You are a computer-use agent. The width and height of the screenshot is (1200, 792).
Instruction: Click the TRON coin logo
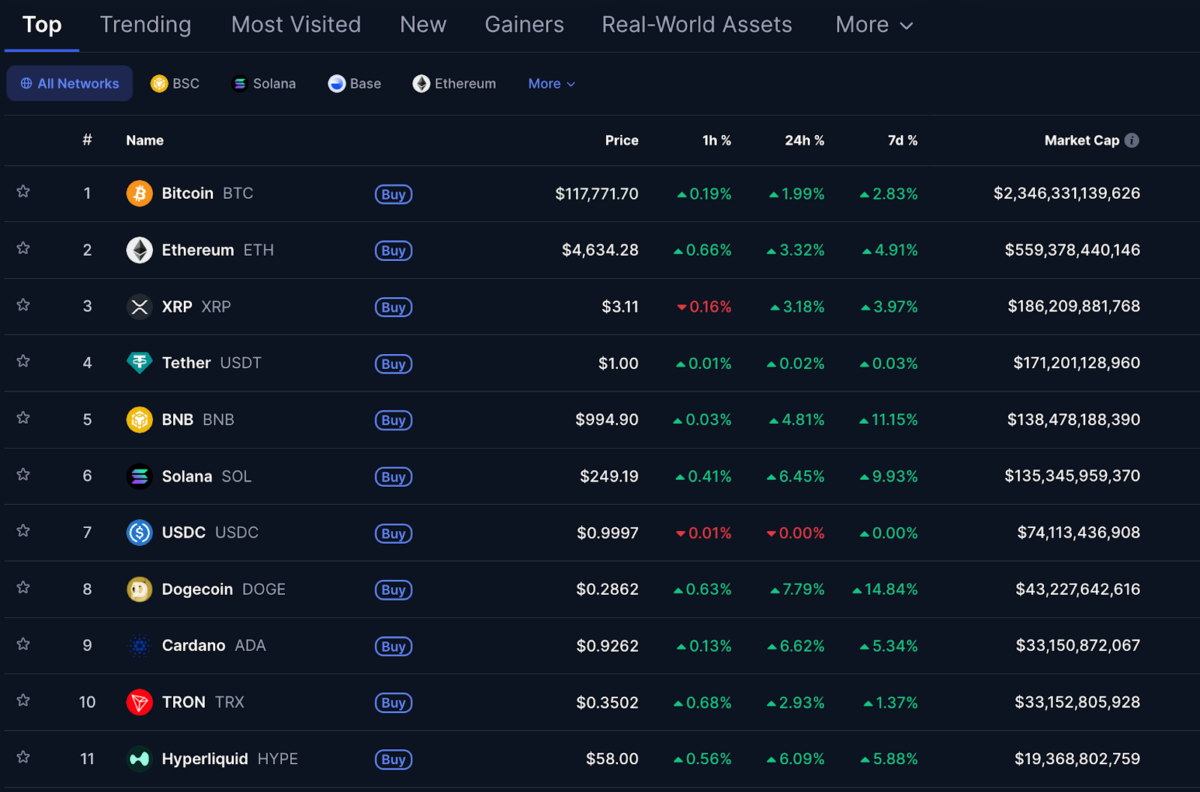[139, 702]
